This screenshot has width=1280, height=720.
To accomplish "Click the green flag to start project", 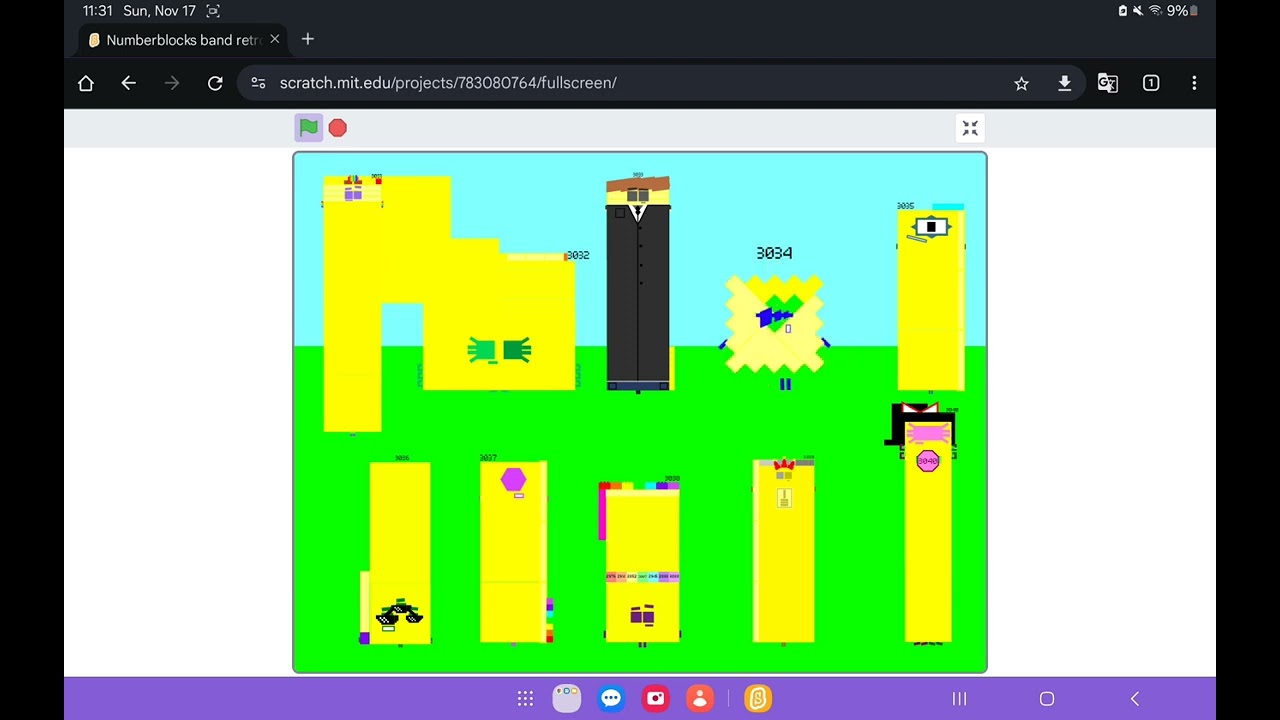I will pyautogui.click(x=308, y=127).
